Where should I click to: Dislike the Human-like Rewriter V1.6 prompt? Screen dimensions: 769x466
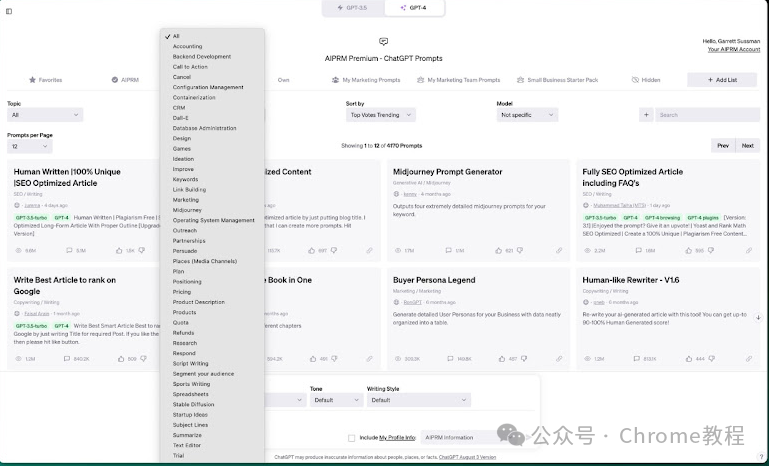point(711,359)
